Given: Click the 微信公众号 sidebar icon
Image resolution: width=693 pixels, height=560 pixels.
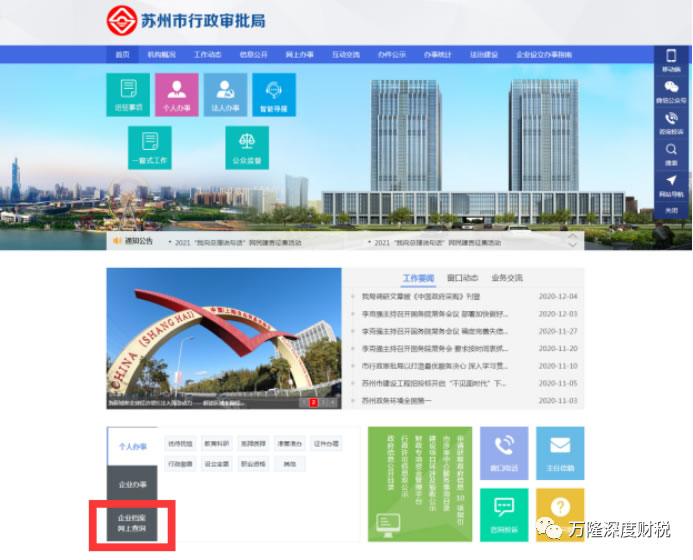Looking at the screenshot, I should tap(671, 92).
